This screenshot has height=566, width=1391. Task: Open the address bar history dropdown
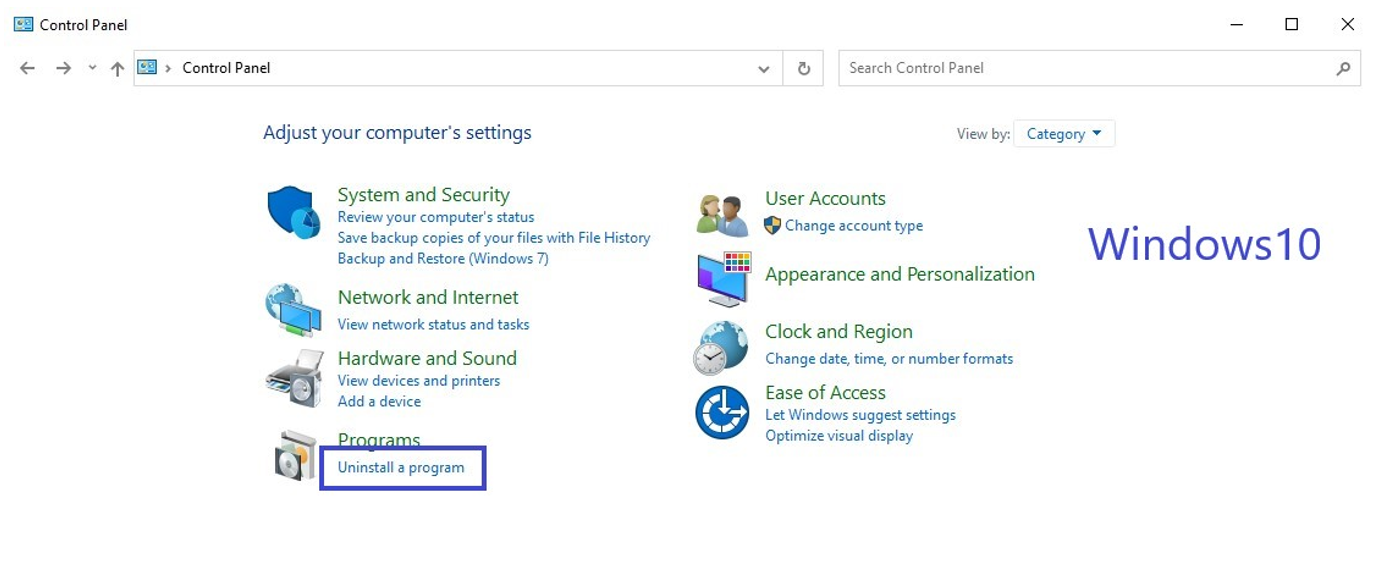[764, 68]
